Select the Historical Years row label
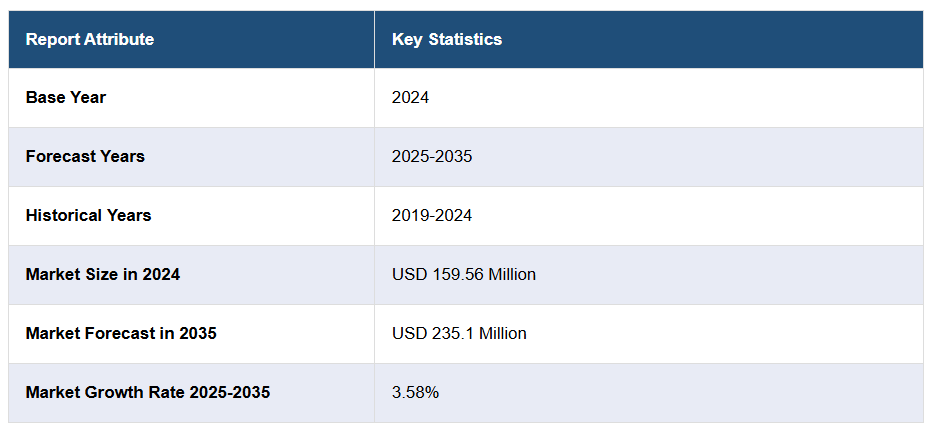 coord(89,215)
